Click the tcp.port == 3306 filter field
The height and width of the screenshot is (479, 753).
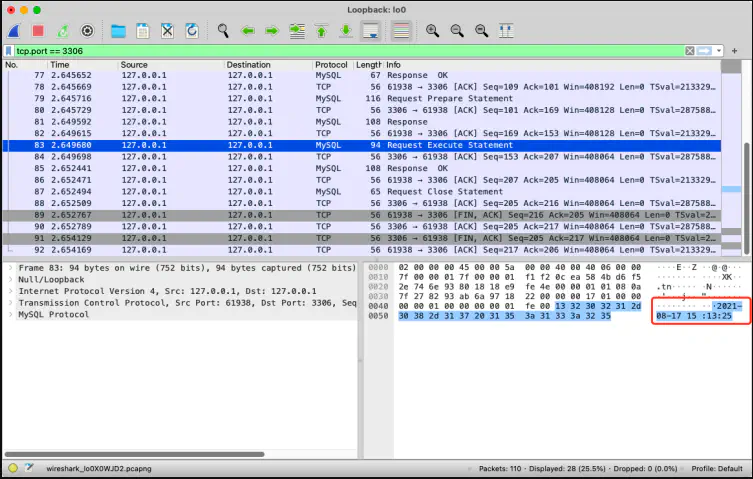pos(348,51)
